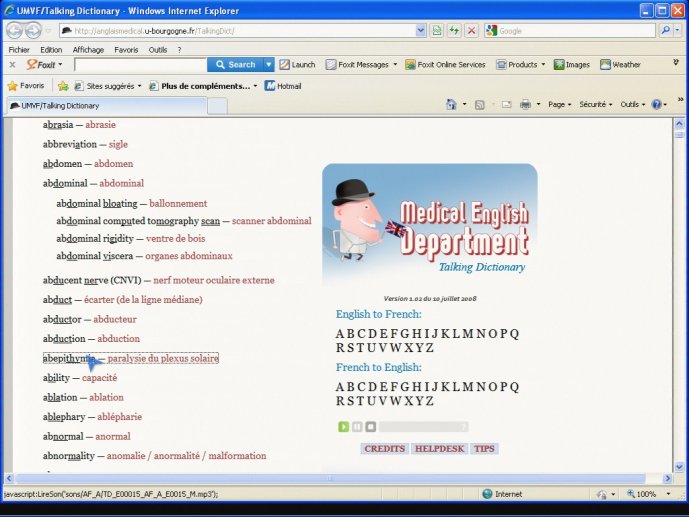The height and width of the screenshot is (517, 689).
Task: Add to favorites bar with star-arrow icon
Action: click(x=63, y=86)
